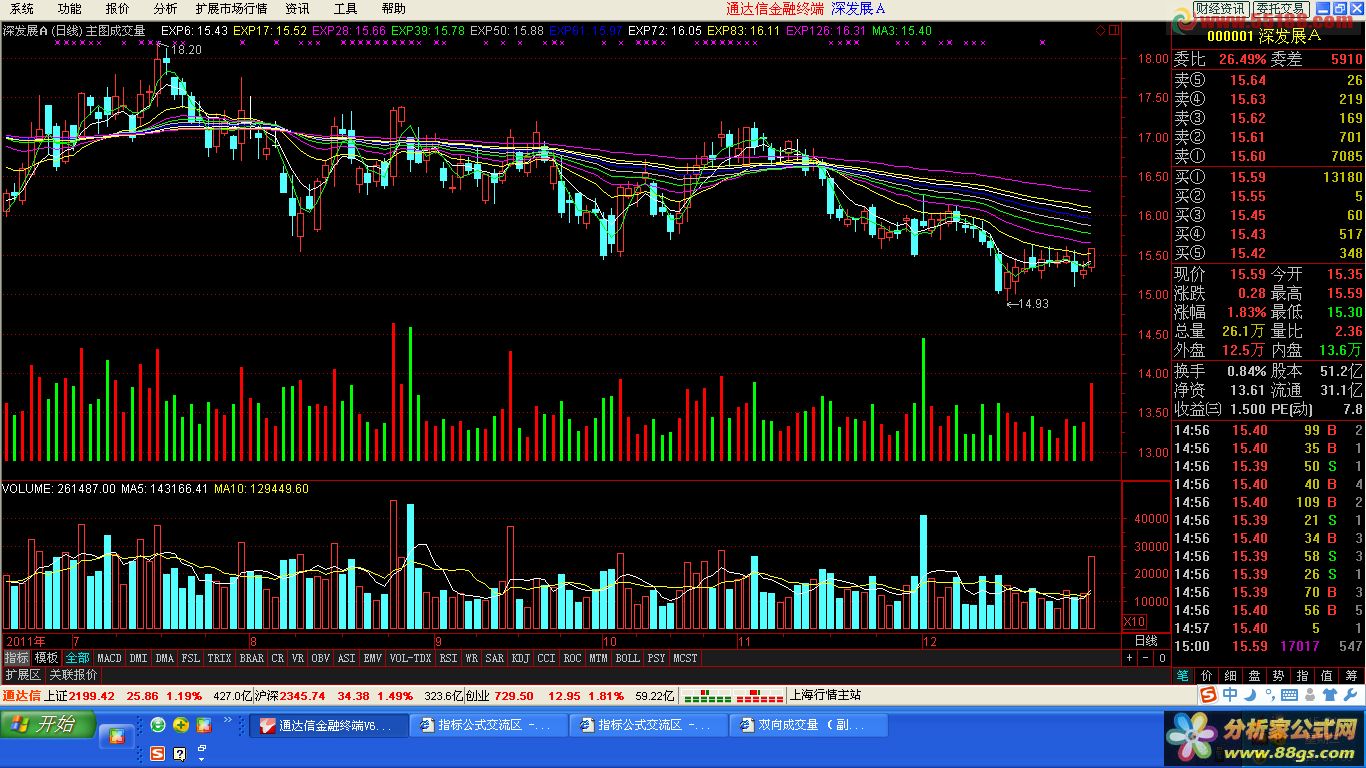Open the Sogou soft keyboard icon
Viewport: 1366px width, 768px height.
pyautogui.click(x=1289, y=695)
